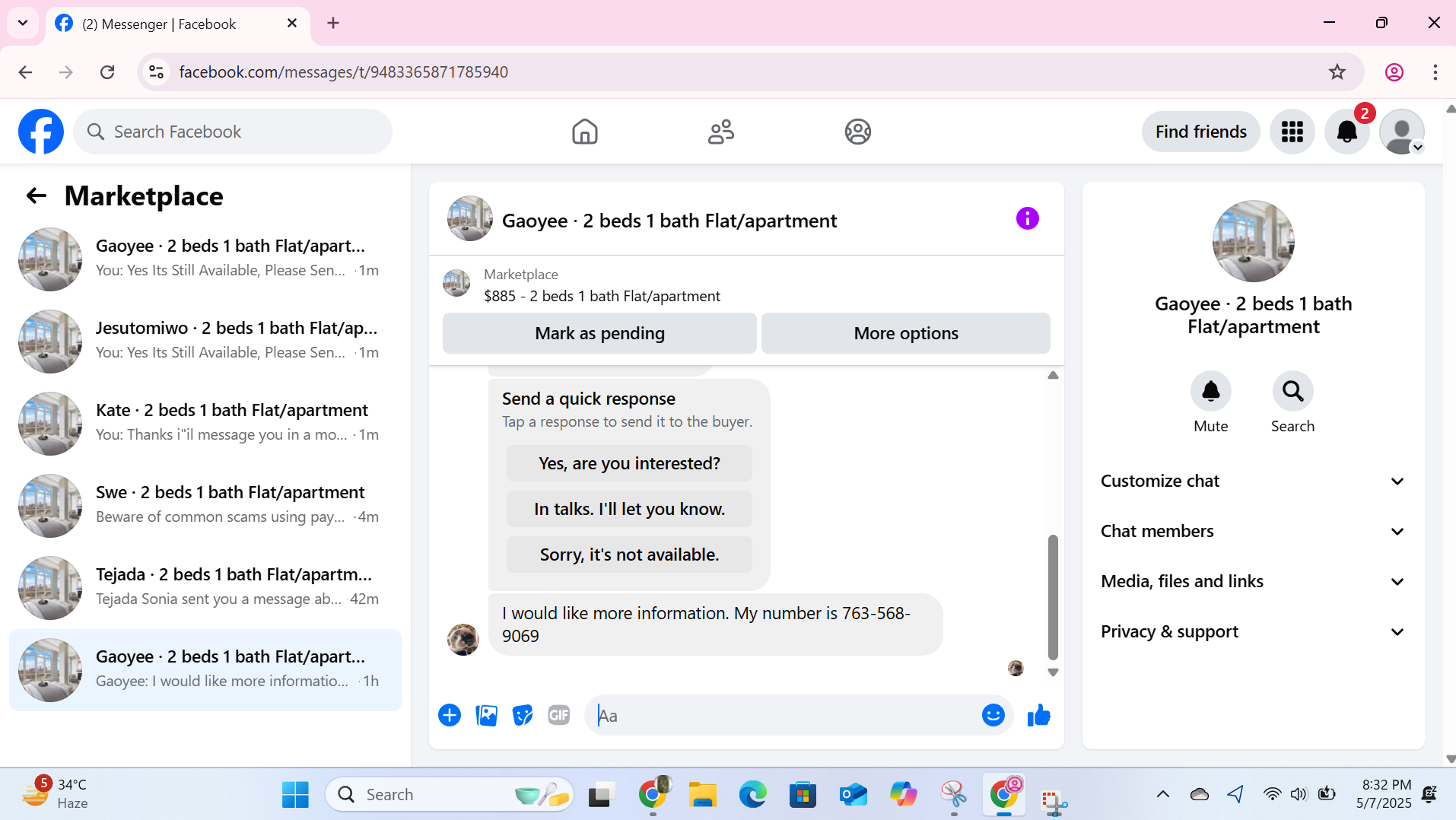Open weather widget showing 34°C Haze

click(x=55, y=793)
